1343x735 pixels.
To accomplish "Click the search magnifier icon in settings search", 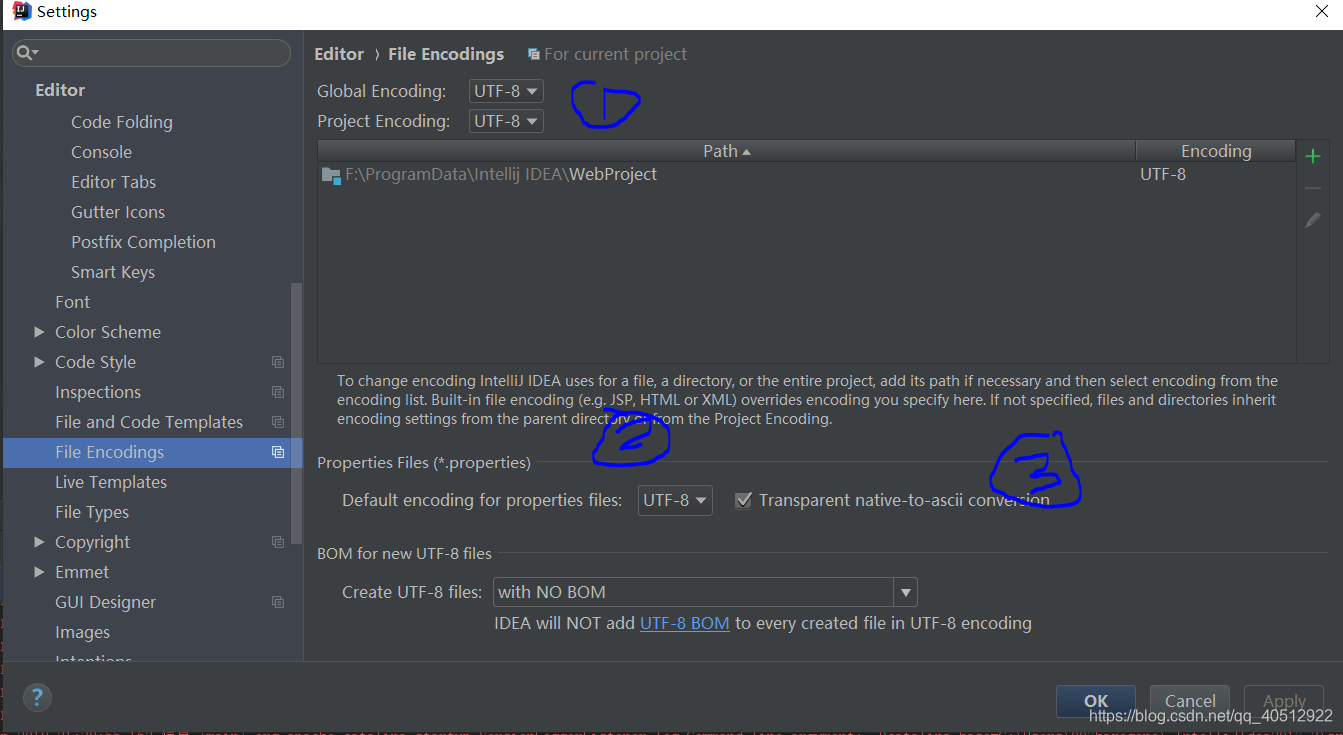I will click(26, 53).
